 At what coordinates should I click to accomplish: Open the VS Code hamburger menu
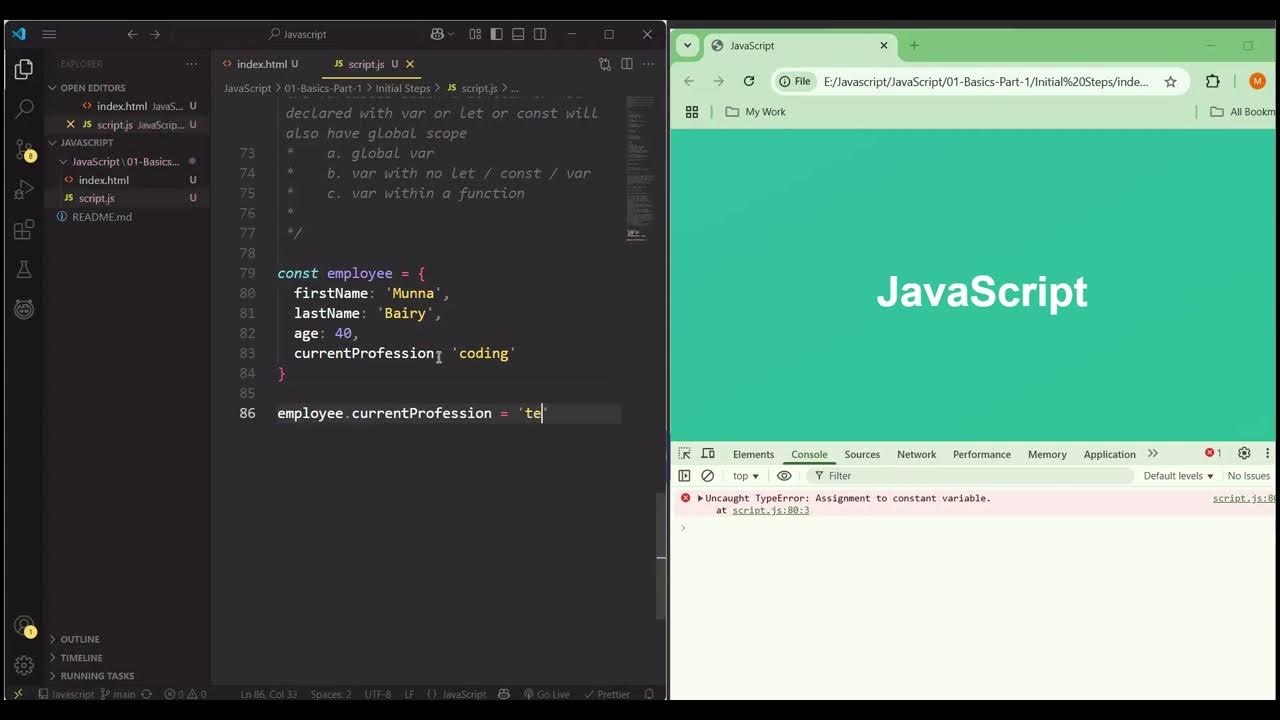(x=49, y=34)
